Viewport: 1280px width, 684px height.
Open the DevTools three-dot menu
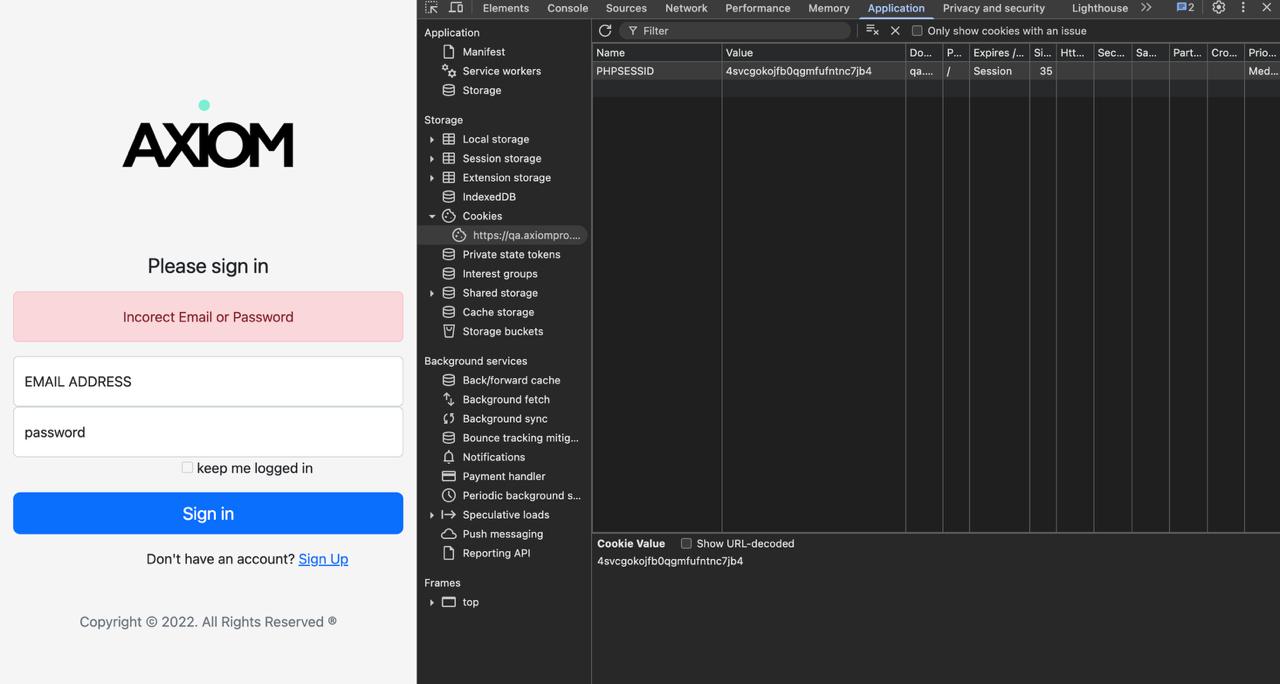1243,8
